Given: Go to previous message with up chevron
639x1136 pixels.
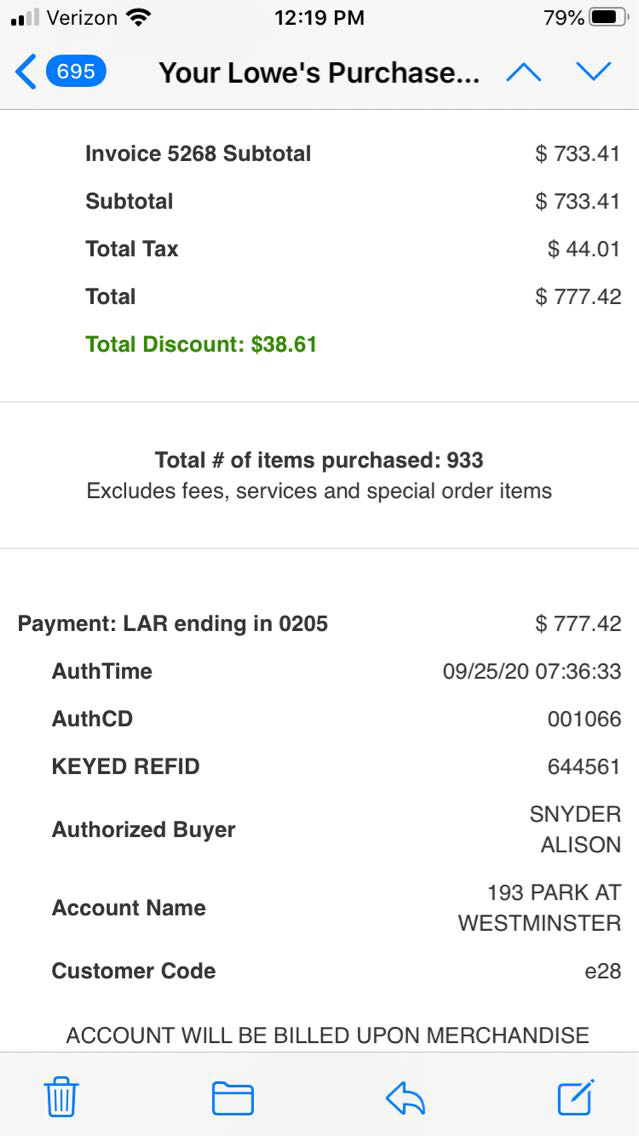Looking at the screenshot, I should tap(524, 72).
